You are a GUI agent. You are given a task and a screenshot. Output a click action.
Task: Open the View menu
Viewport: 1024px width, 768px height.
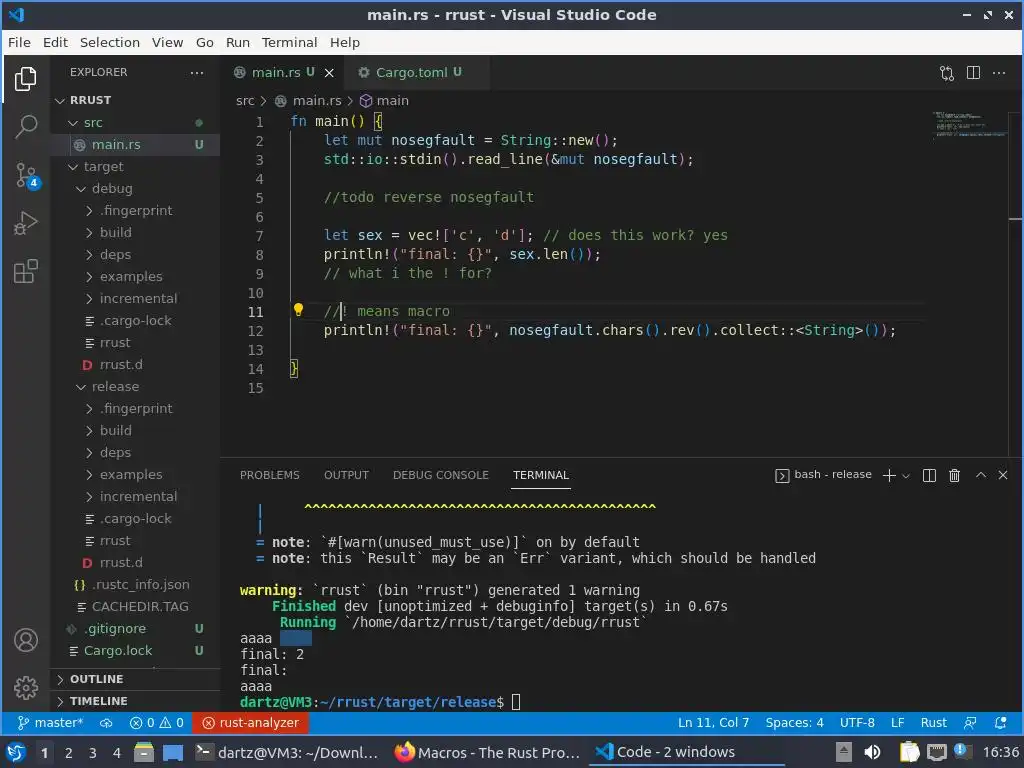pyautogui.click(x=168, y=42)
